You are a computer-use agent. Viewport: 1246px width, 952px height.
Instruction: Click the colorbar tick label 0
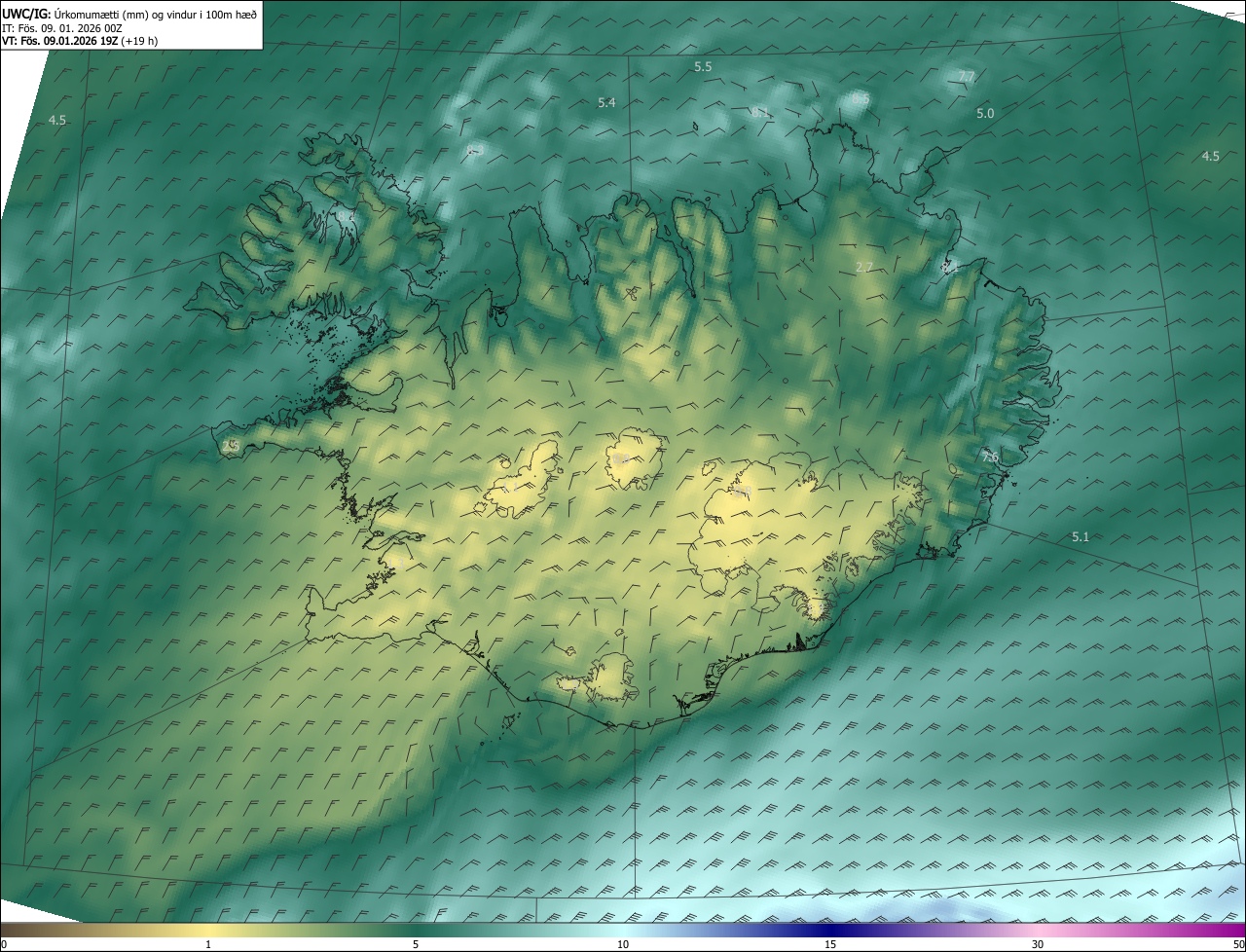[x=4, y=944]
